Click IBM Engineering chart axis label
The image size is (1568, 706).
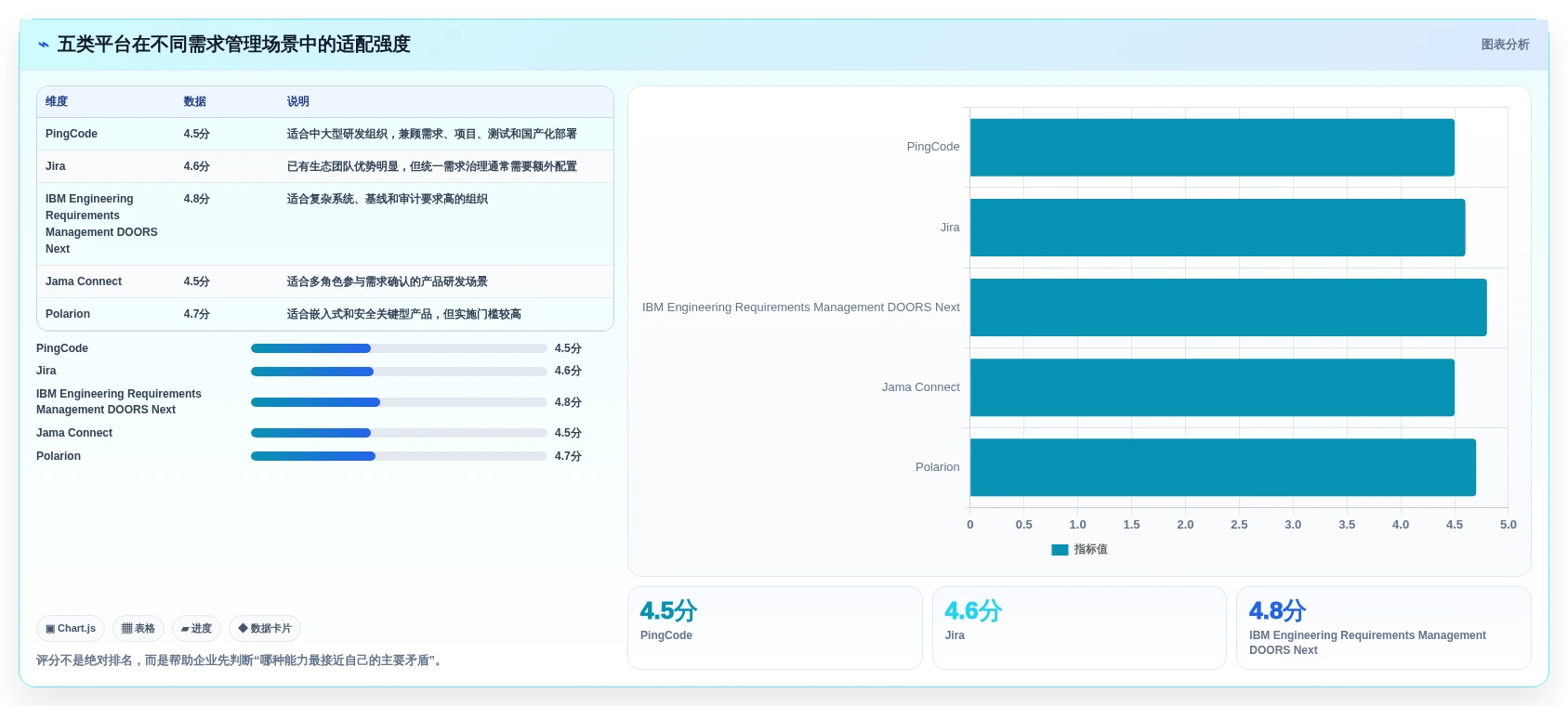coord(801,307)
